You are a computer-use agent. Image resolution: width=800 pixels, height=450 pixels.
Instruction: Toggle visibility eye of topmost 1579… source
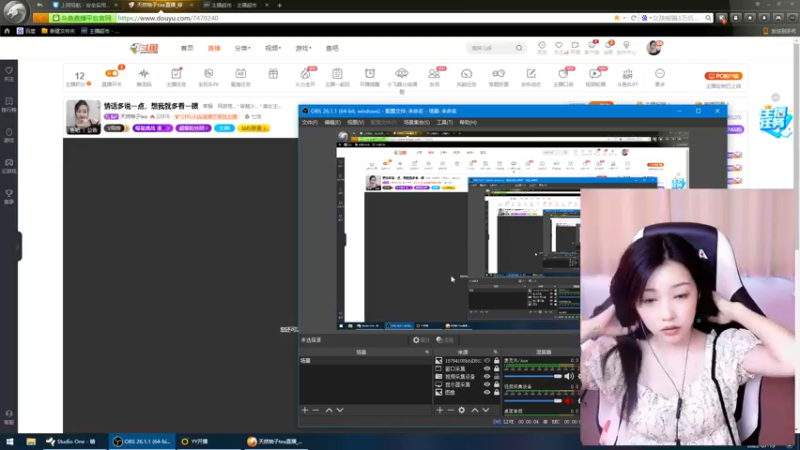coord(487,361)
